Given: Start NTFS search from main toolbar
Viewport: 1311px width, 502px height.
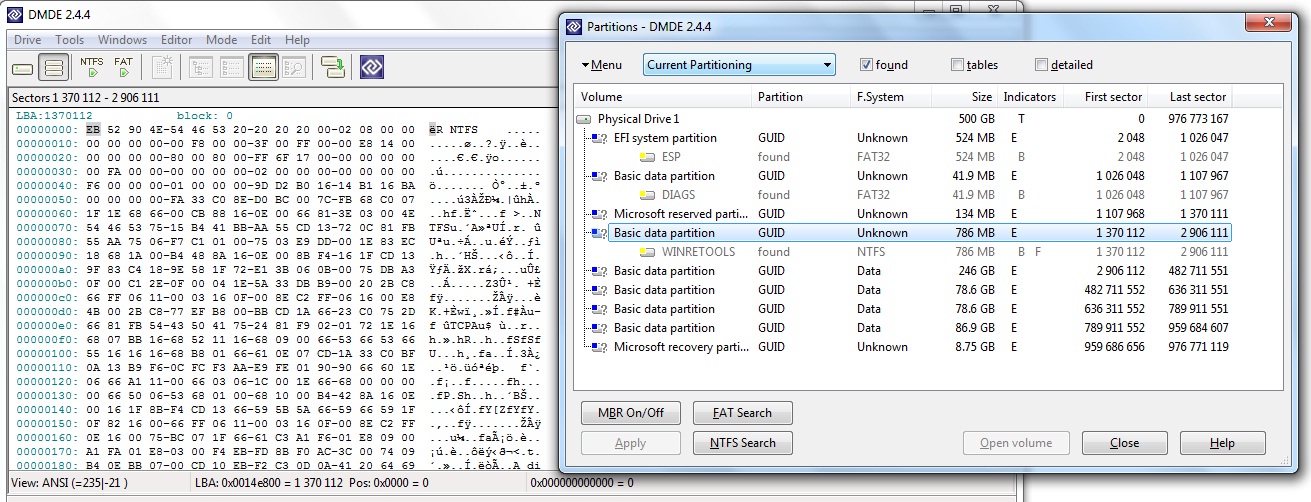Looking at the screenshot, I should pyautogui.click(x=92, y=67).
